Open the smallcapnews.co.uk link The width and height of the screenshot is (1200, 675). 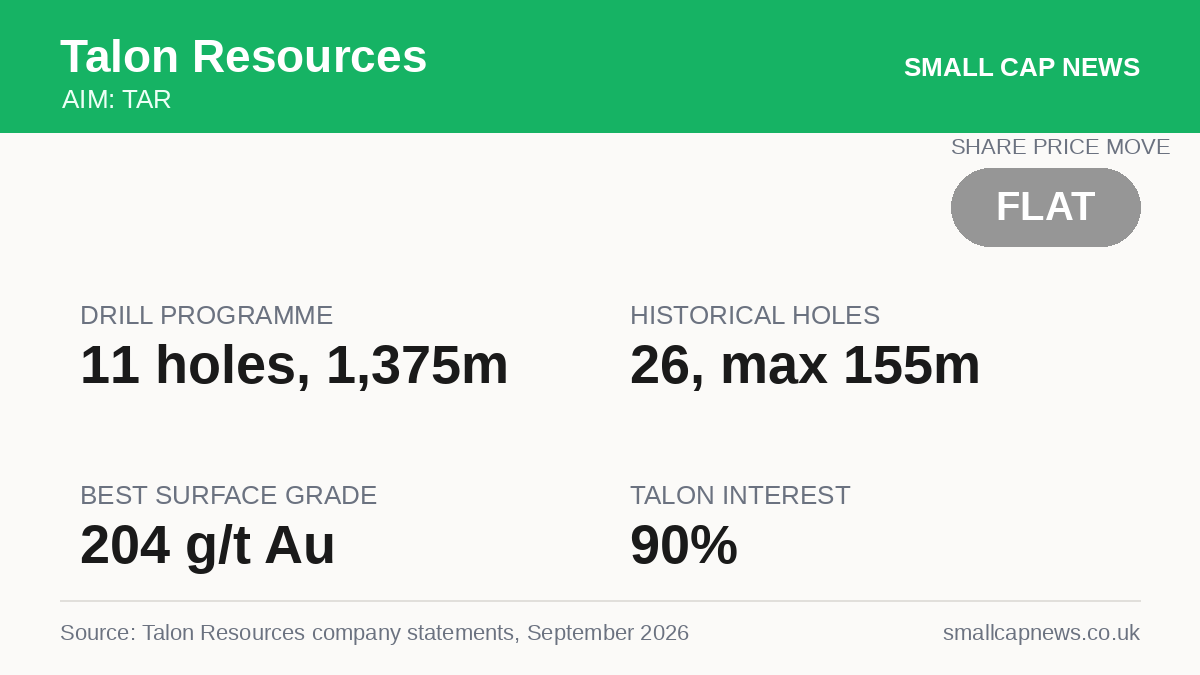(1041, 633)
